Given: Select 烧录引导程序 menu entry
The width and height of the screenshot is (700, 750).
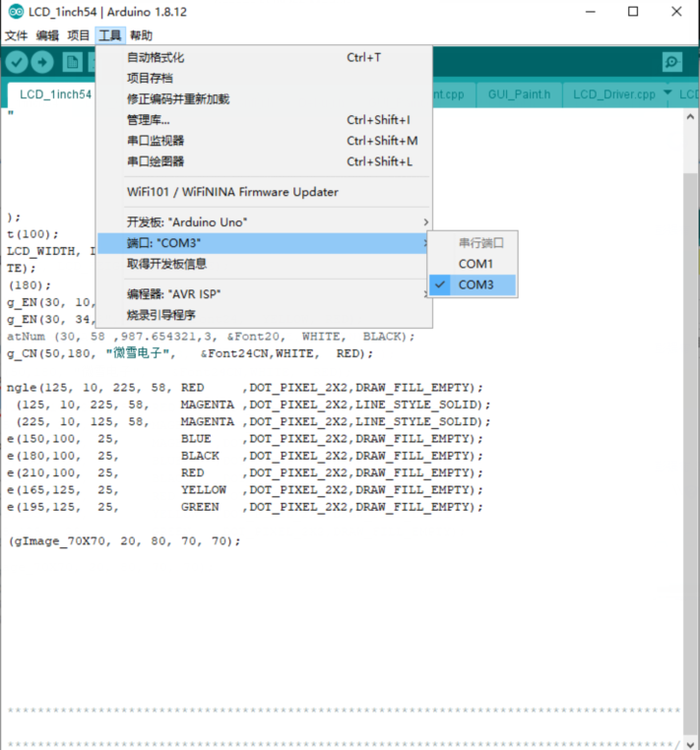Looking at the screenshot, I should [x=265, y=315].
